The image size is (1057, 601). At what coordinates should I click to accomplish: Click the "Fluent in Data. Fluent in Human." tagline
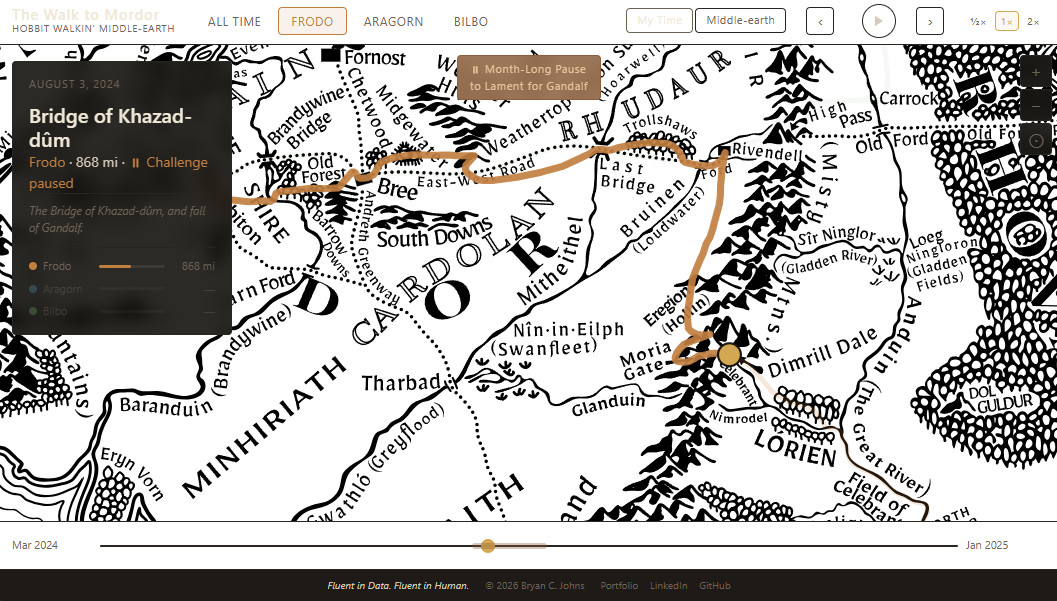coord(398,586)
